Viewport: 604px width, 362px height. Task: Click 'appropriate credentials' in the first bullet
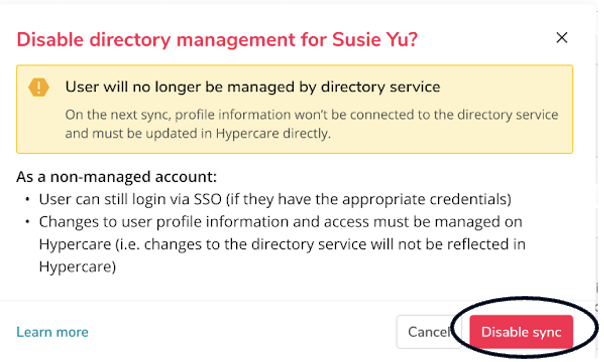point(427,199)
